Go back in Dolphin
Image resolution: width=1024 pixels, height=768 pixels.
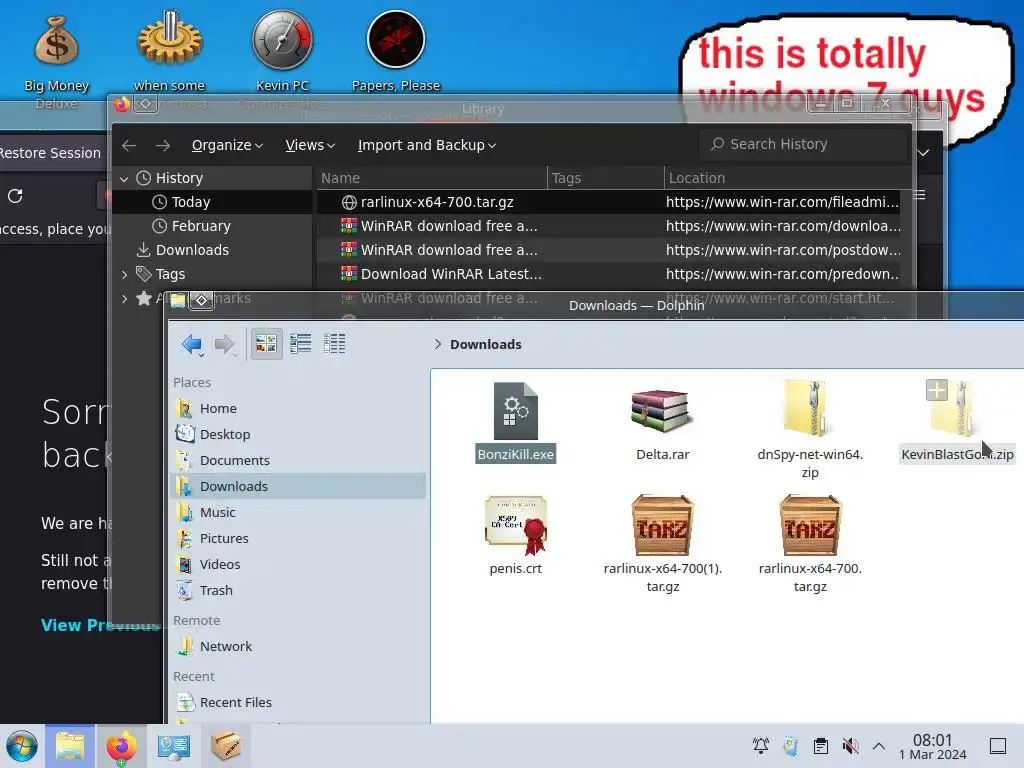pyautogui.click(x=191, y=344)
